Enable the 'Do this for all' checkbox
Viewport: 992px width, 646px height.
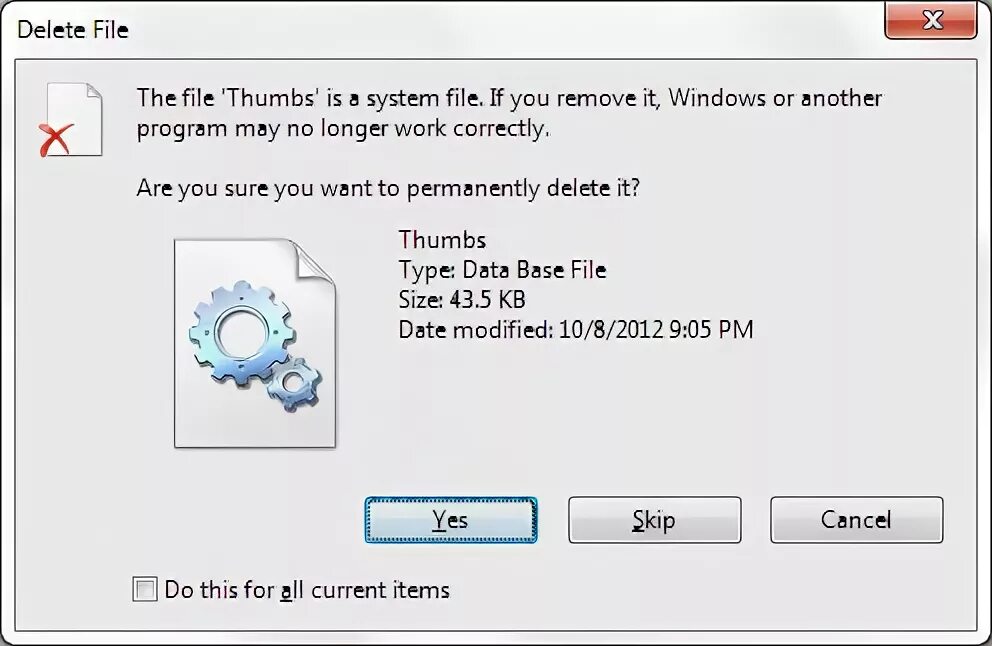click(x=145, y=589)
